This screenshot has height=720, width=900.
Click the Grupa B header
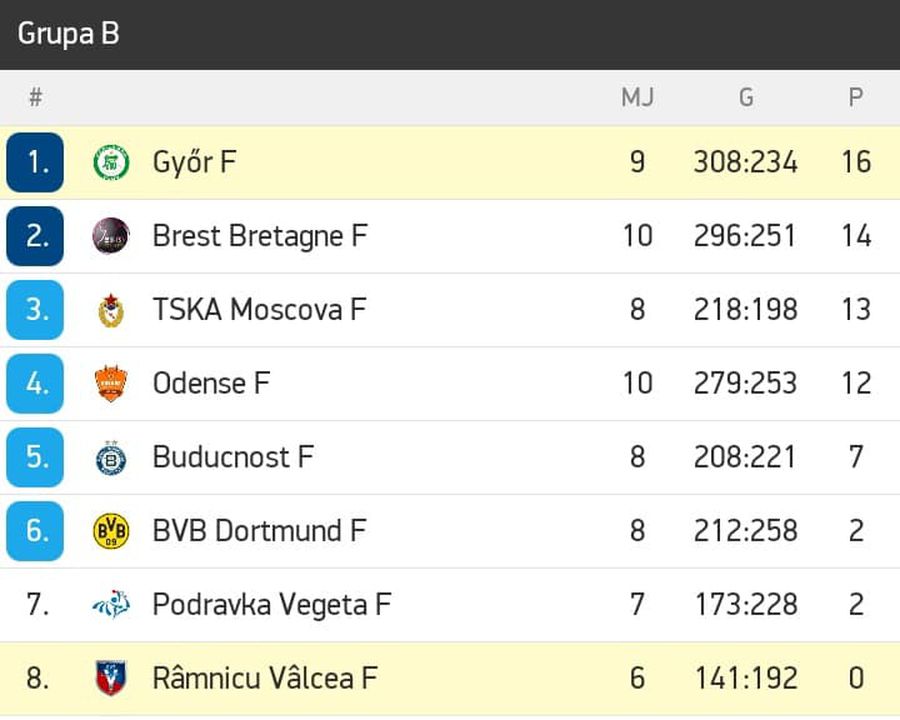click(68, 33)
